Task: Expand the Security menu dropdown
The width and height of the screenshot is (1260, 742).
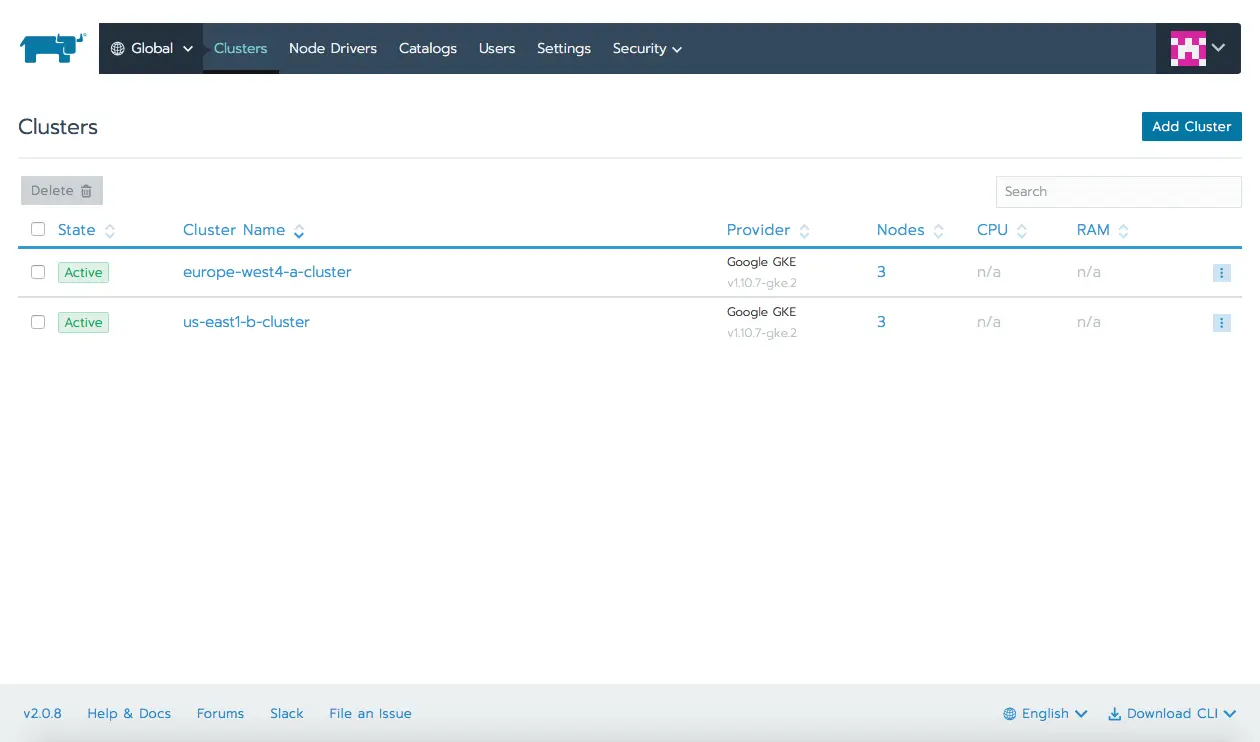Action: pos(647,48)
